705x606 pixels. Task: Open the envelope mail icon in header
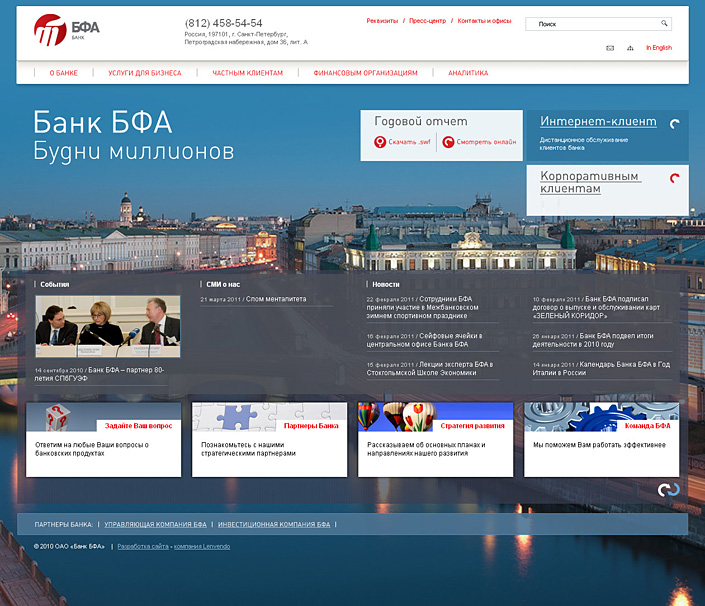[x=610, y=48]
